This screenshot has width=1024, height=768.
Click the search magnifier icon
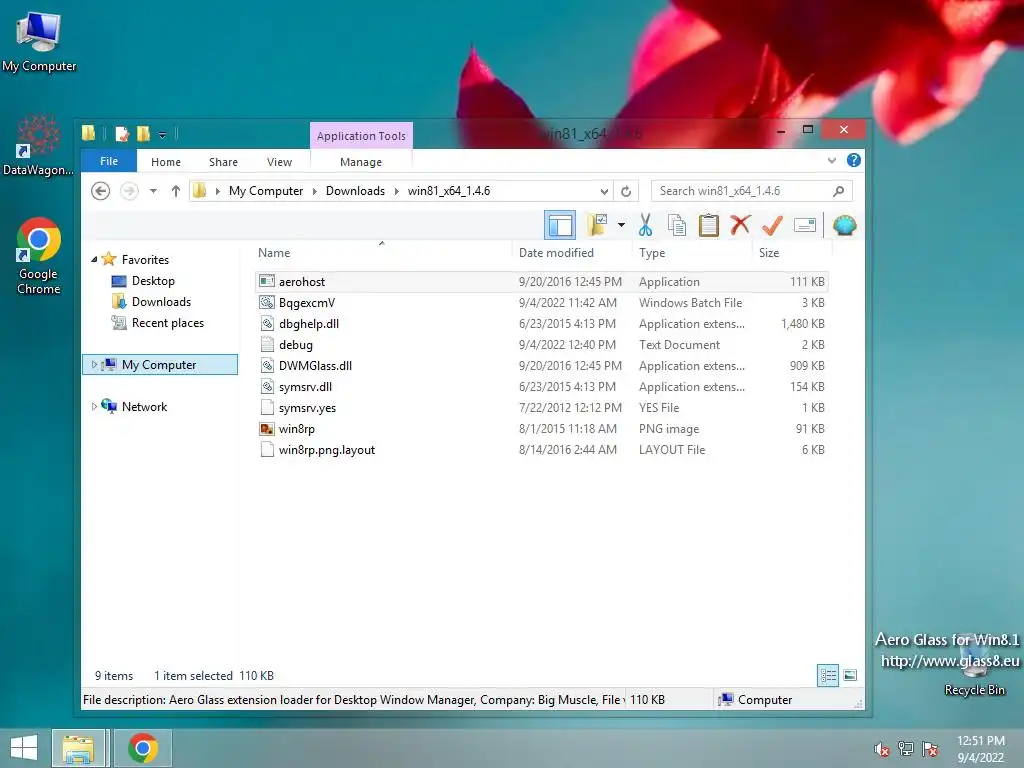point(839,191)
